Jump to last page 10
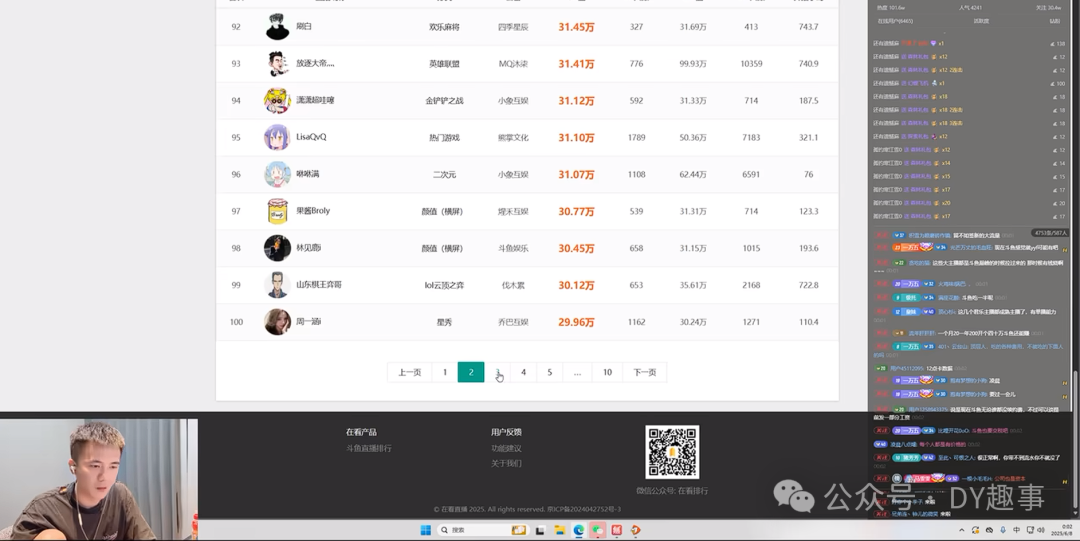 [x=608, y=372]
